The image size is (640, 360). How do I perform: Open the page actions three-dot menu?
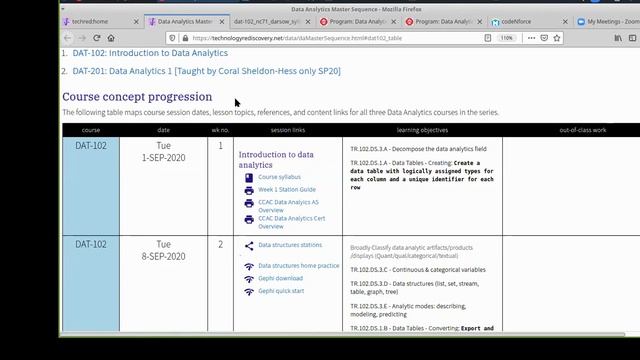531,38
